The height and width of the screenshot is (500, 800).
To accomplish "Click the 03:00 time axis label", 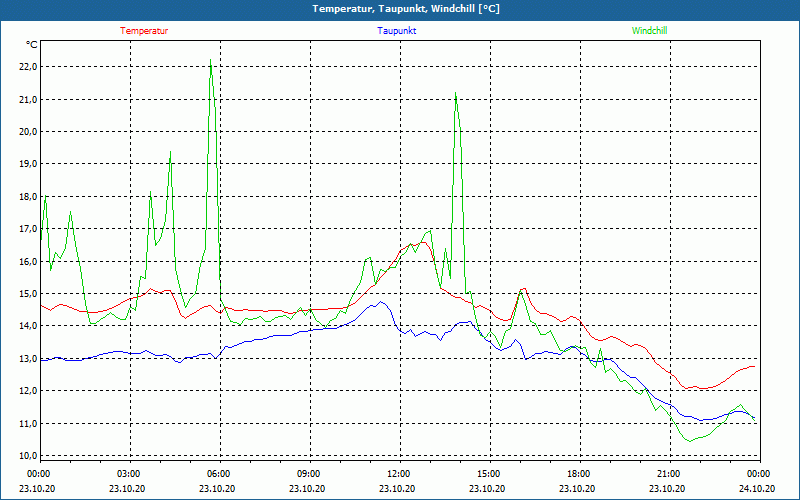I will pos(127,474).
